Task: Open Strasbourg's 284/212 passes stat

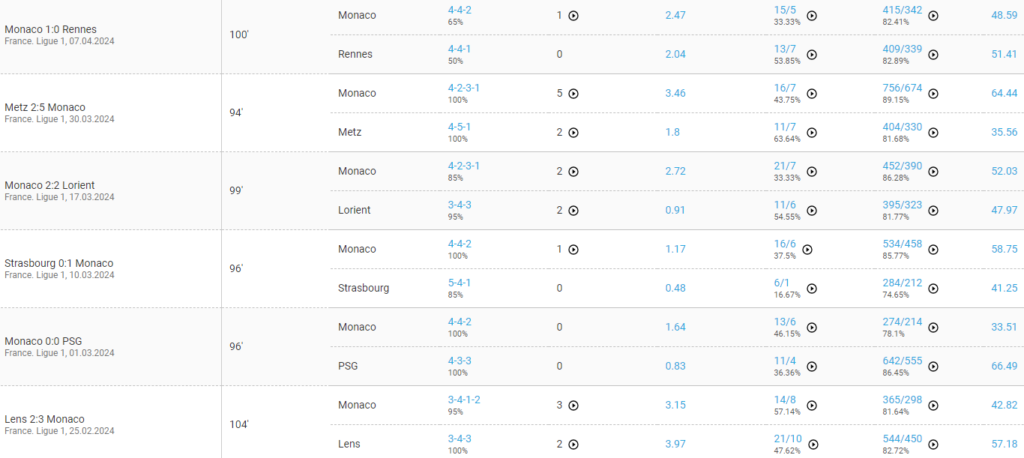Action: [x=902, y=283]
